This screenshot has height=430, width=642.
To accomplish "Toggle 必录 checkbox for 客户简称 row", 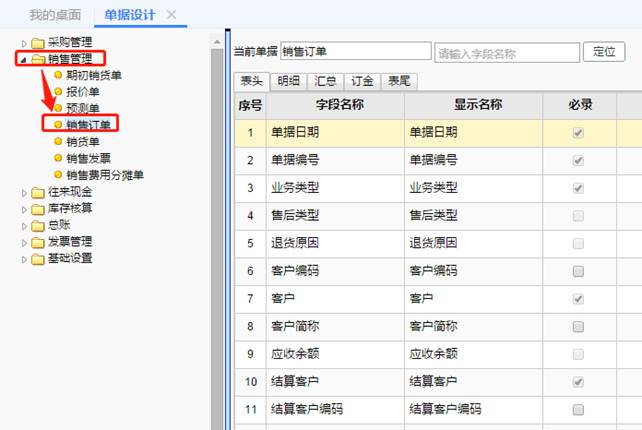I will [578, 327].
